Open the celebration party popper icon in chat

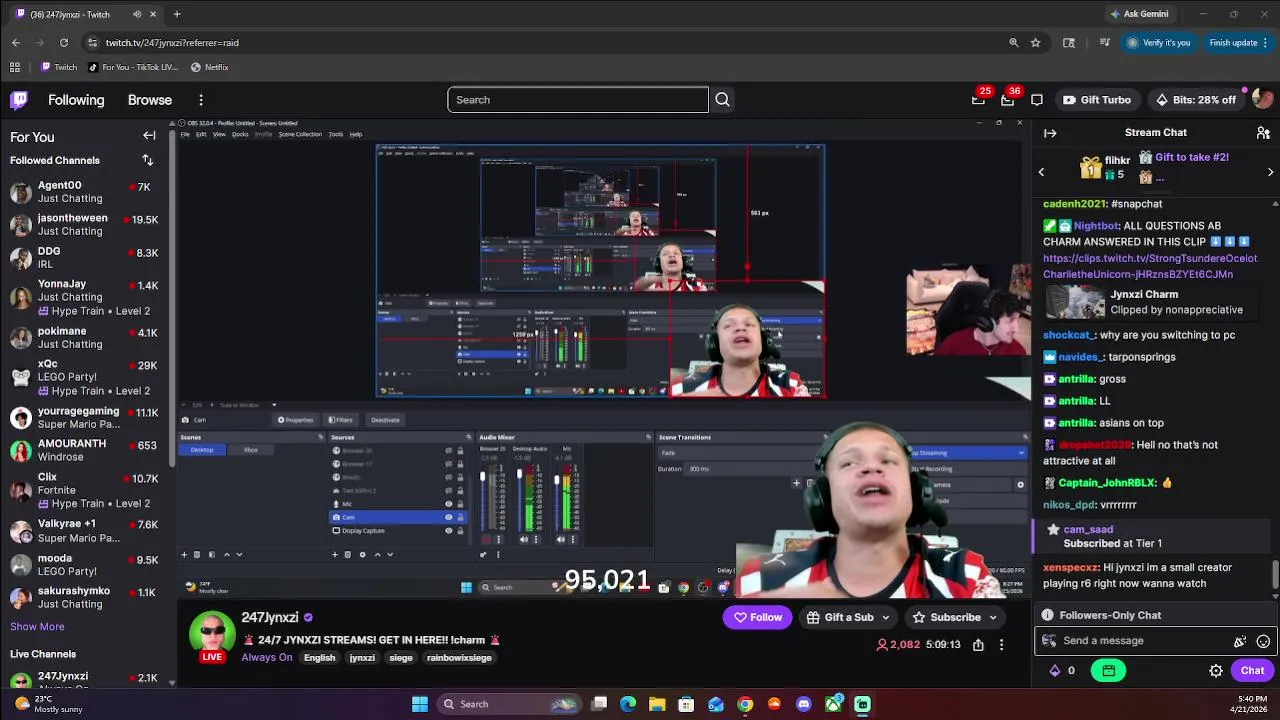tap(1240, 641)
